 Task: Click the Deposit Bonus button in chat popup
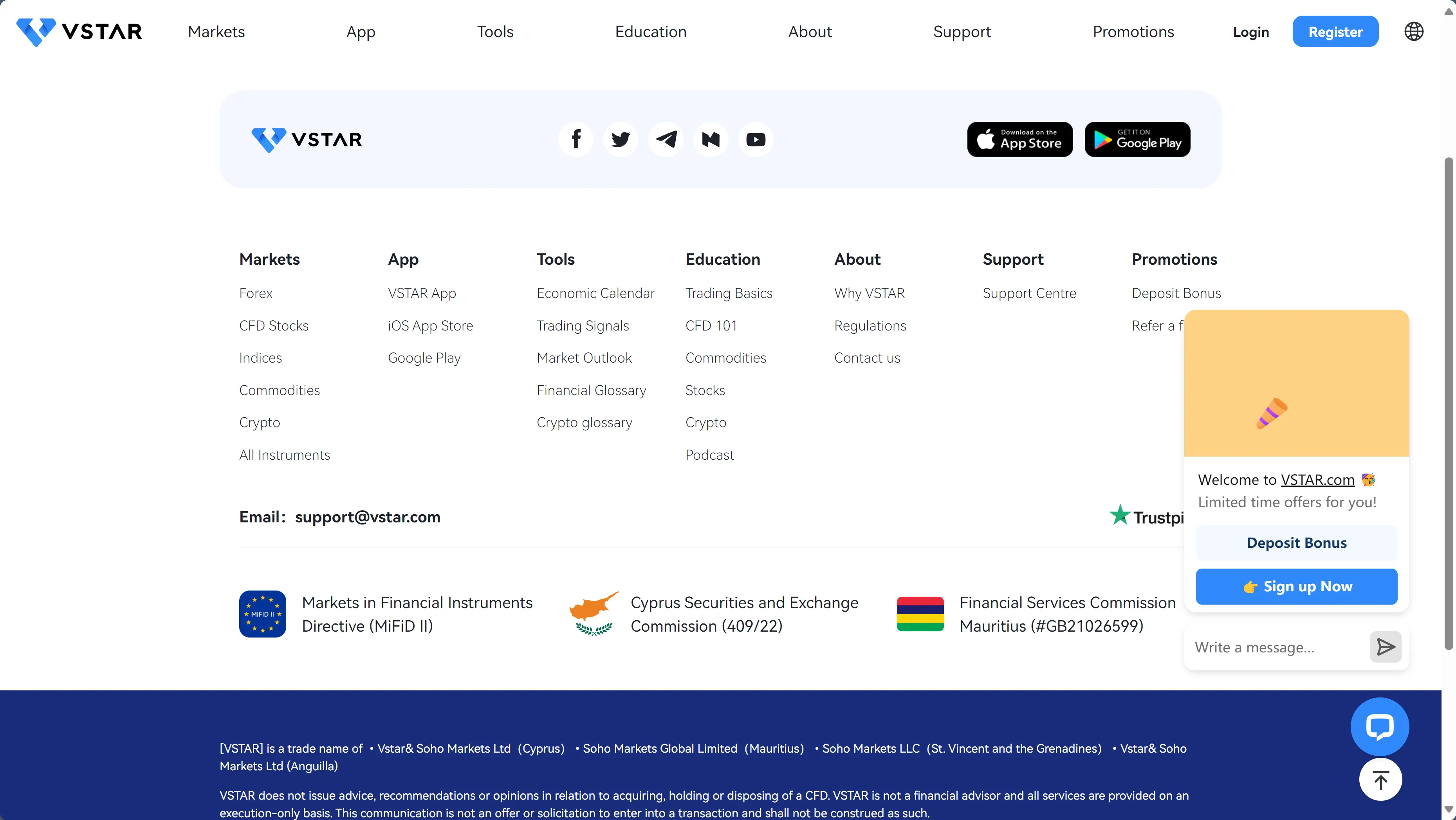[x=1297, y=543]
